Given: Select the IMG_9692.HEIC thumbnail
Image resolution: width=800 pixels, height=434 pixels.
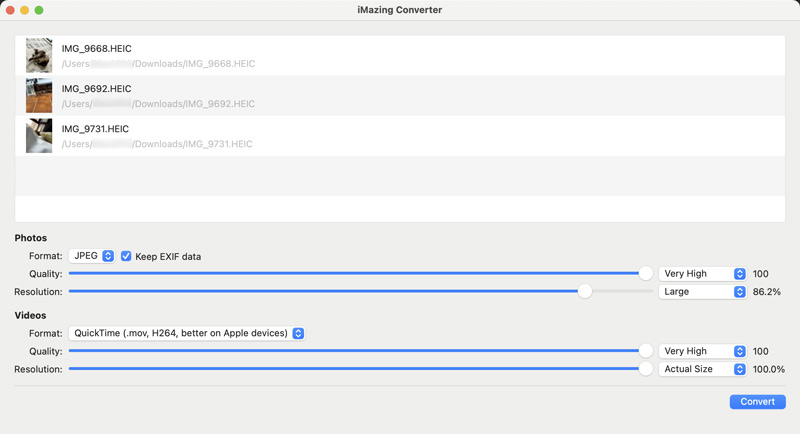Looking at the screenshot, I should [39, 95].
